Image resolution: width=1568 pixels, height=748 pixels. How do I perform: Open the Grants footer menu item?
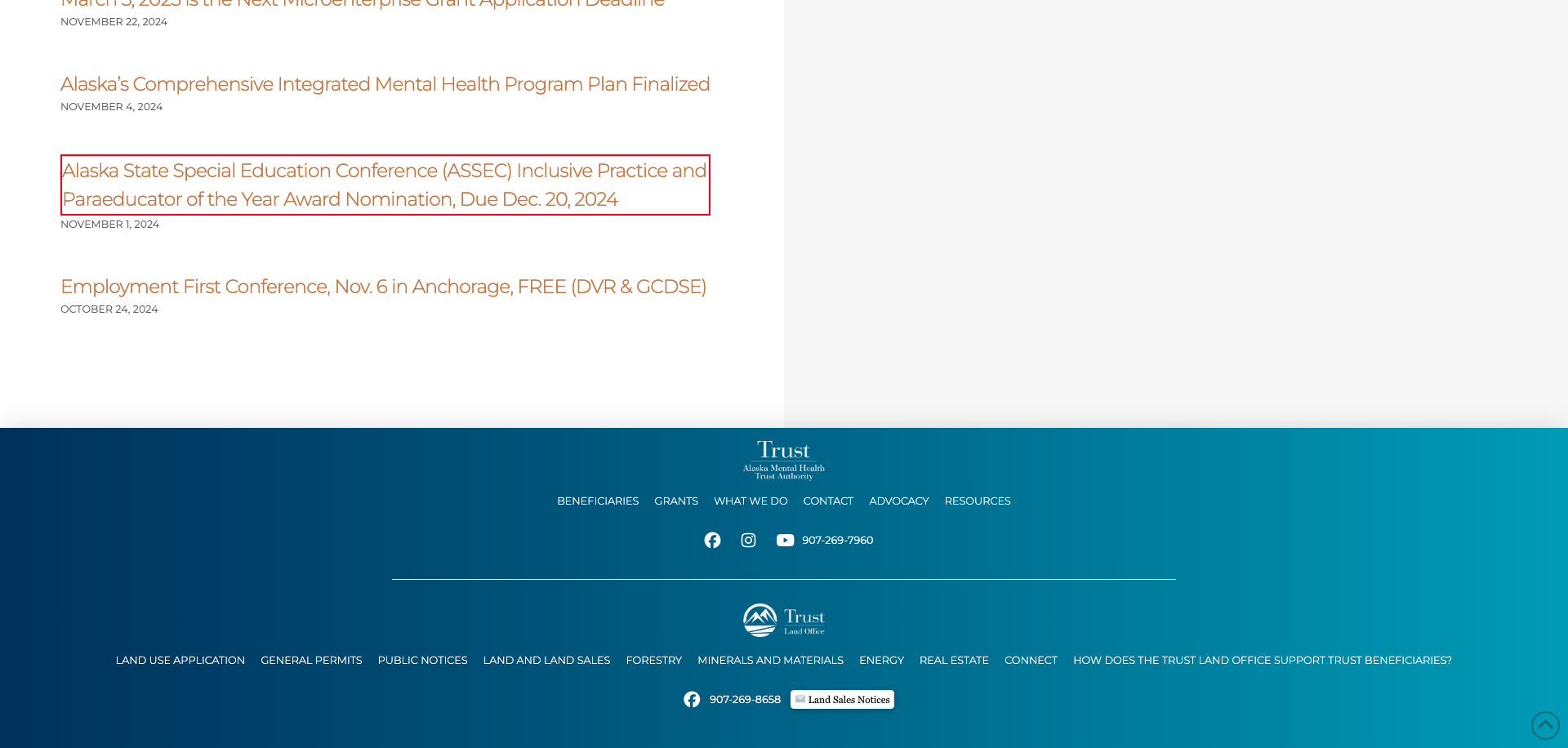tap(676, 501)
